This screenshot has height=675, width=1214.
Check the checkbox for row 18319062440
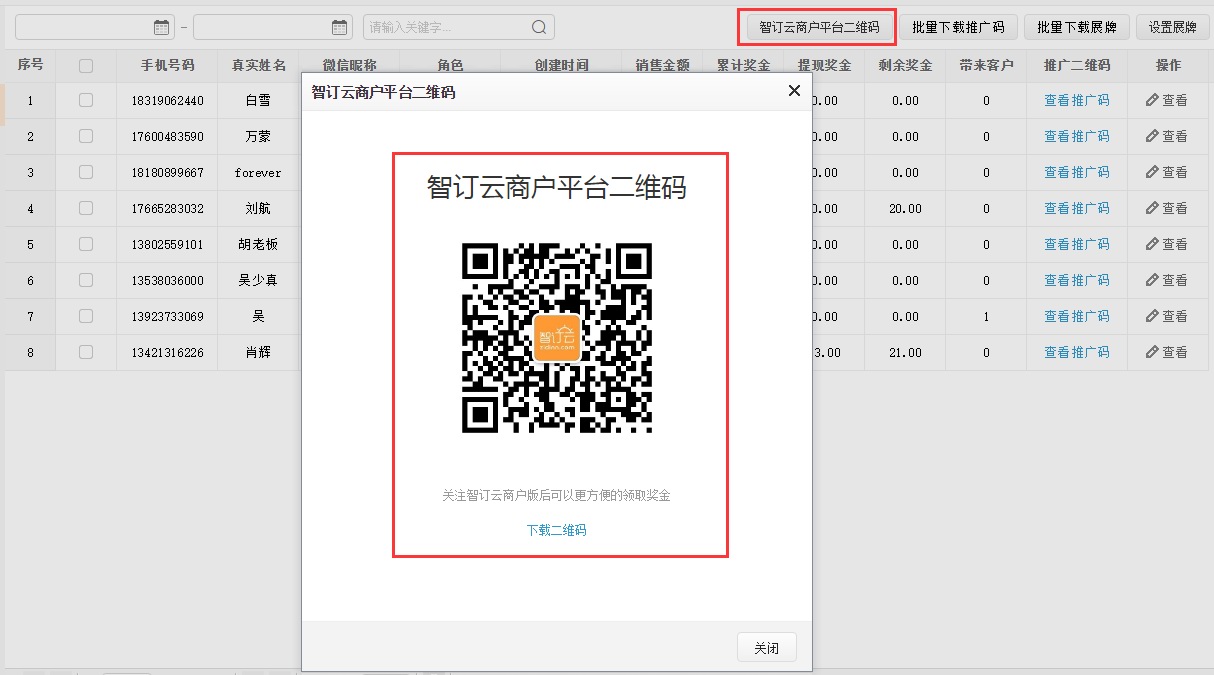click(x=86, y=100)
